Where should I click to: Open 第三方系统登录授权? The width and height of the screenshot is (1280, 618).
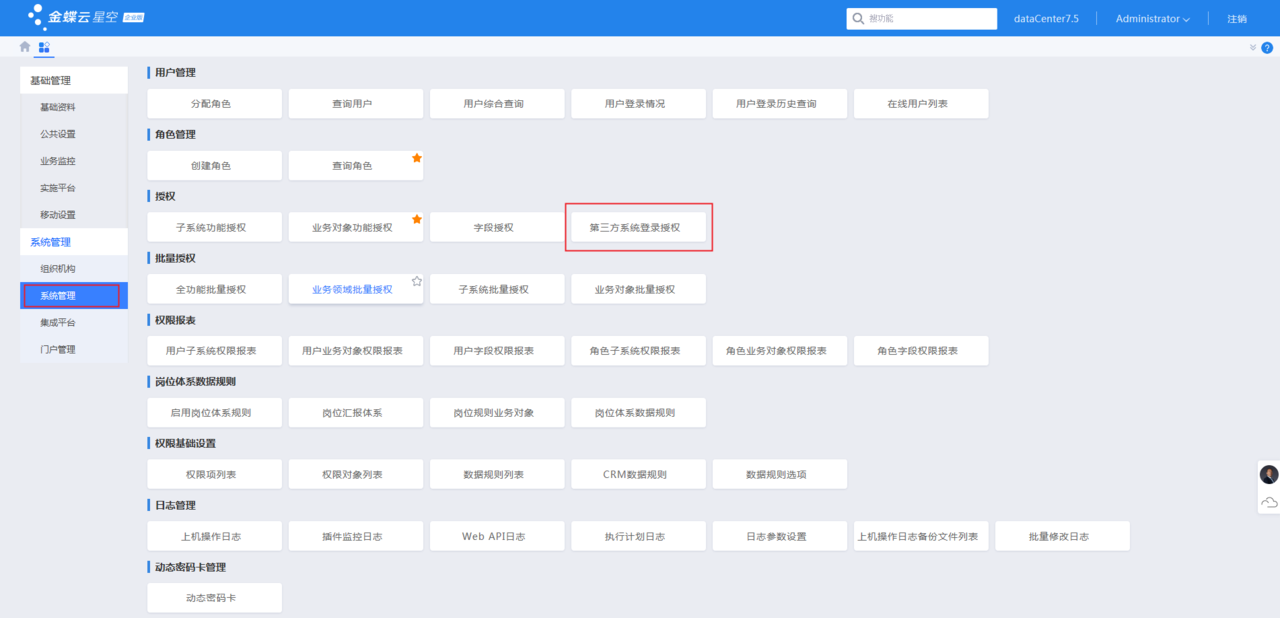coord(638,228)
